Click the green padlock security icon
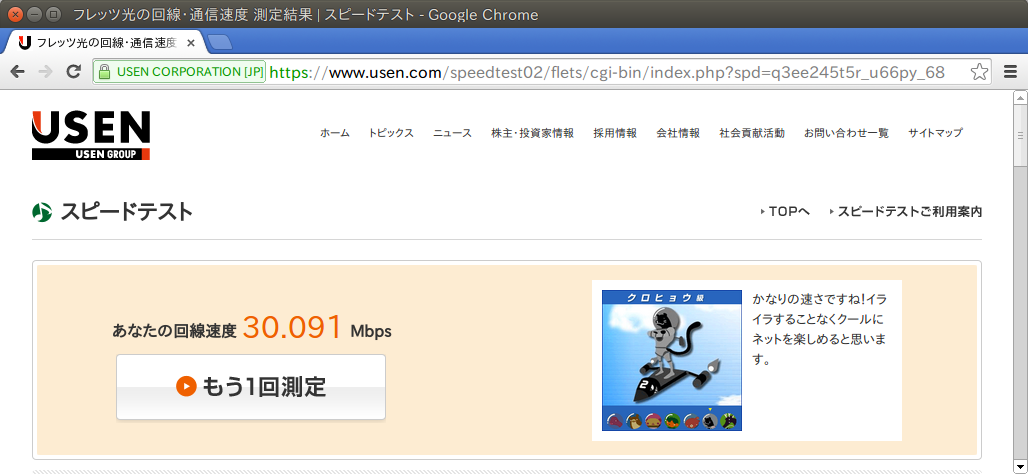The height and width of the screenshot is (474, 1028). (104, 72)
